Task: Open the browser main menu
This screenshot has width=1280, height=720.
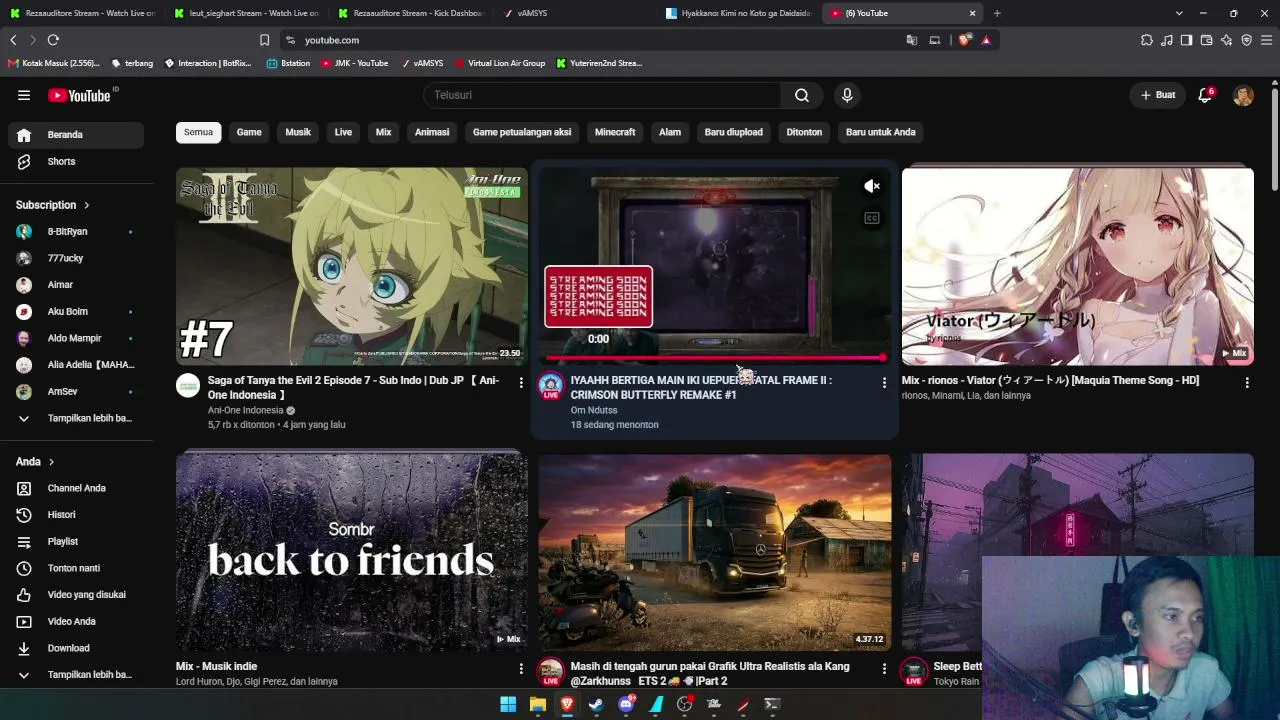Action: [1267, 40]
